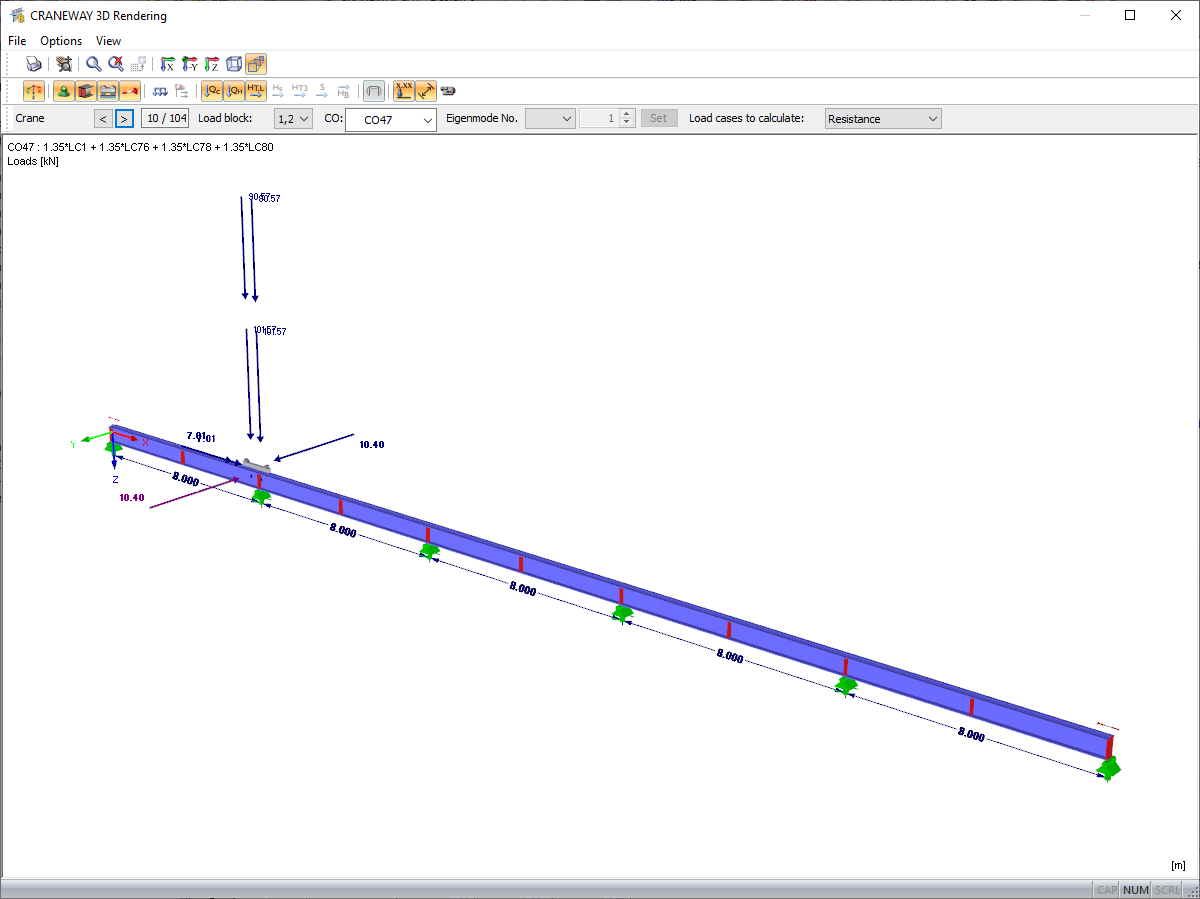The width and height of the screenshot is (1200, 899).
Task: Click the magnifier with the red X
Action: pyautogui.click(x=116, y=64)
